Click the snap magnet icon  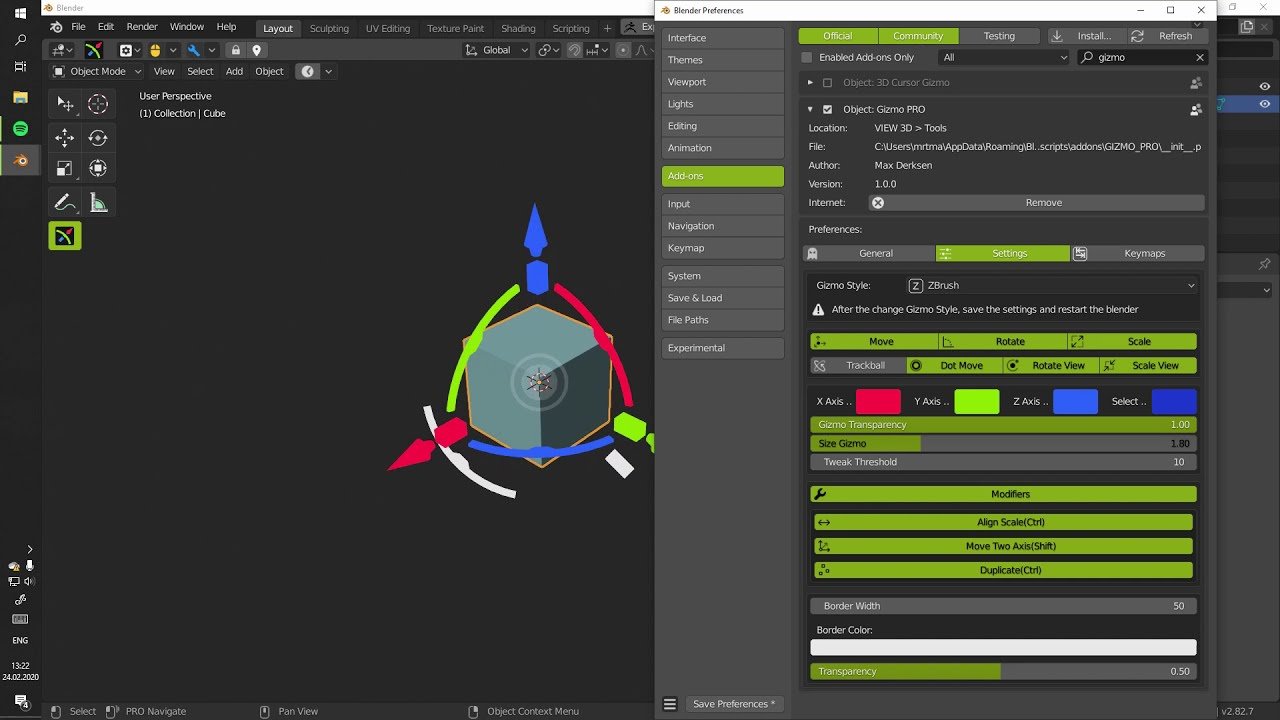point(575,50)
